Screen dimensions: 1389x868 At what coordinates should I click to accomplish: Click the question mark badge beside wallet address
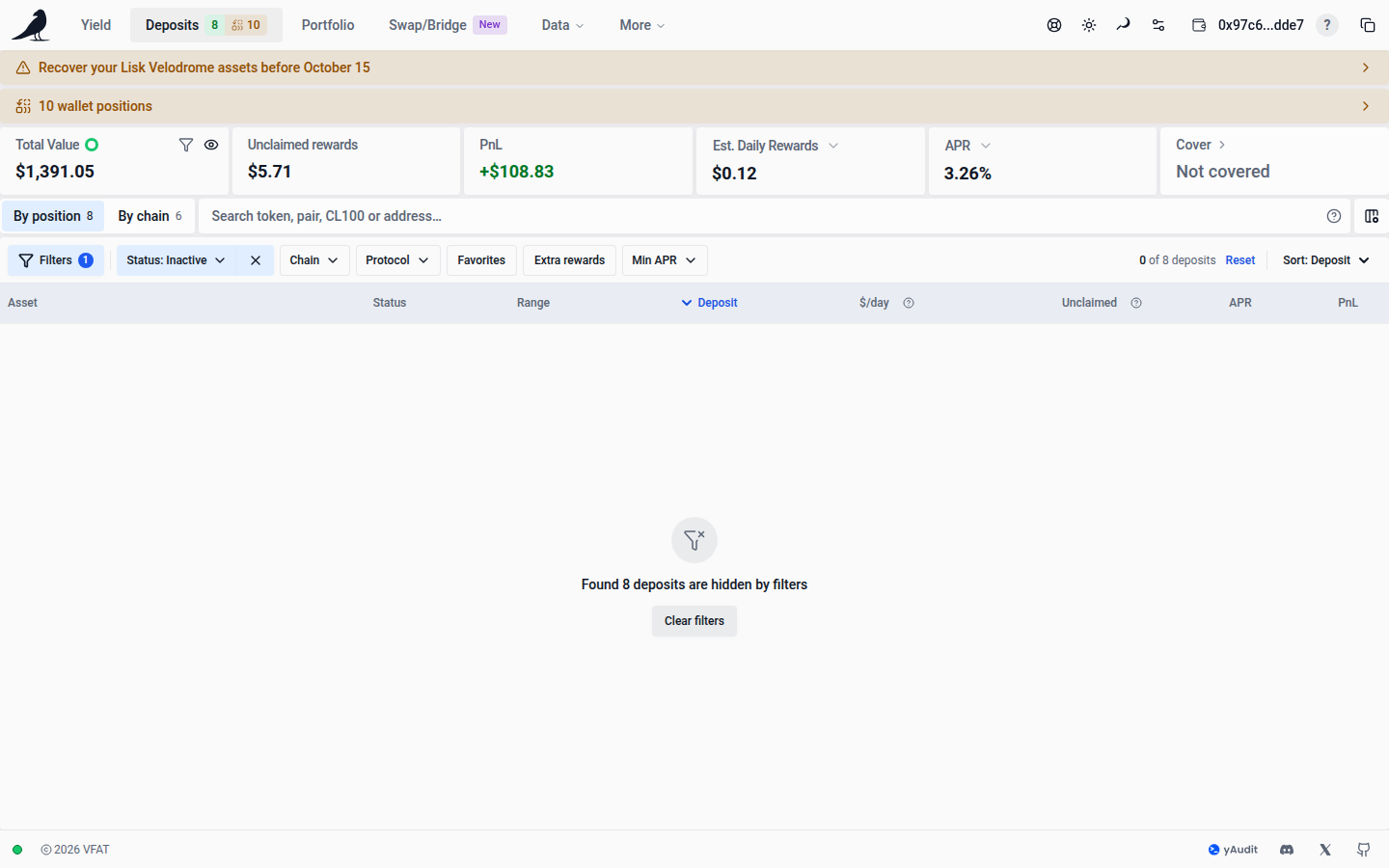coord(1327,25)
